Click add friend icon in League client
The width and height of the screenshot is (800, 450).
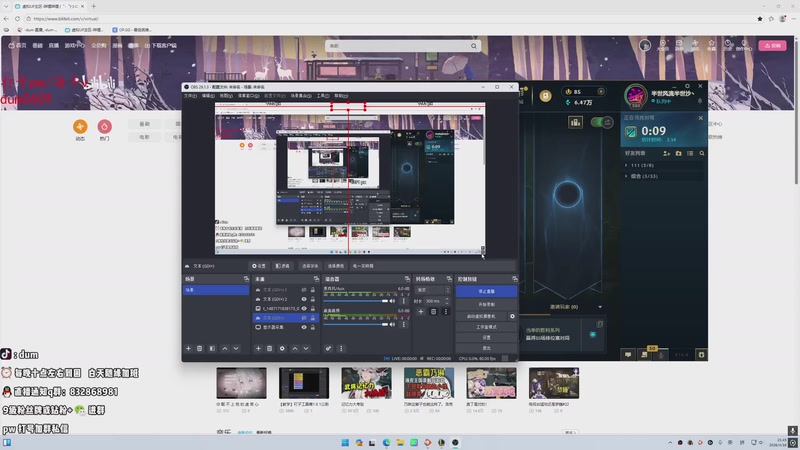pos(666,154)
